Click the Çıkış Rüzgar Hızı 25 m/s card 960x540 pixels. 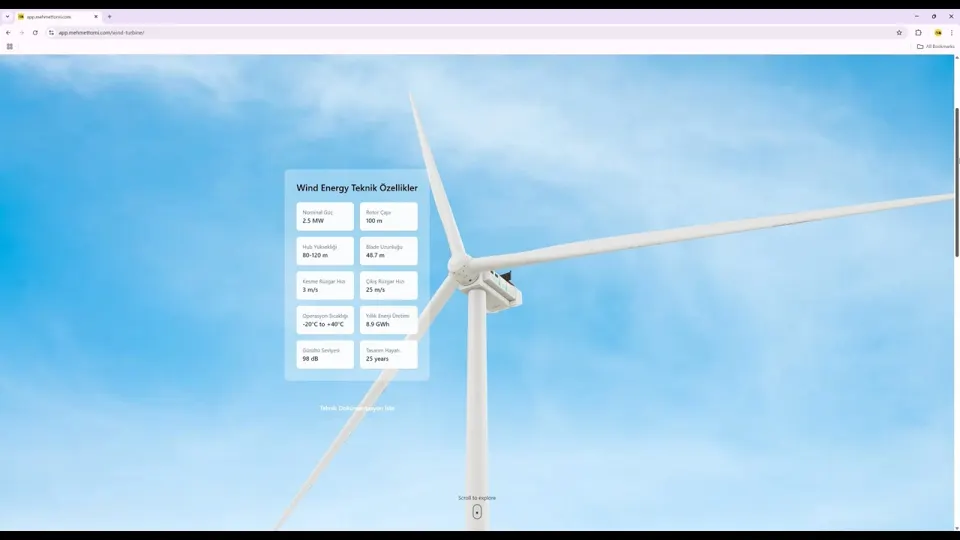point(389,285)
